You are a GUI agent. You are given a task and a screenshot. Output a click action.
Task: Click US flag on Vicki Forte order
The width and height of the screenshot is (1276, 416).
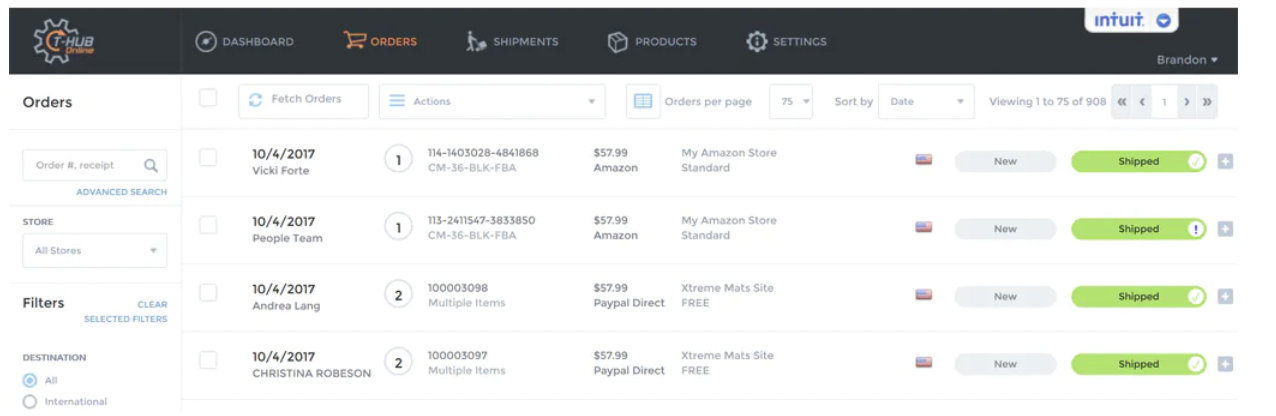924,160
